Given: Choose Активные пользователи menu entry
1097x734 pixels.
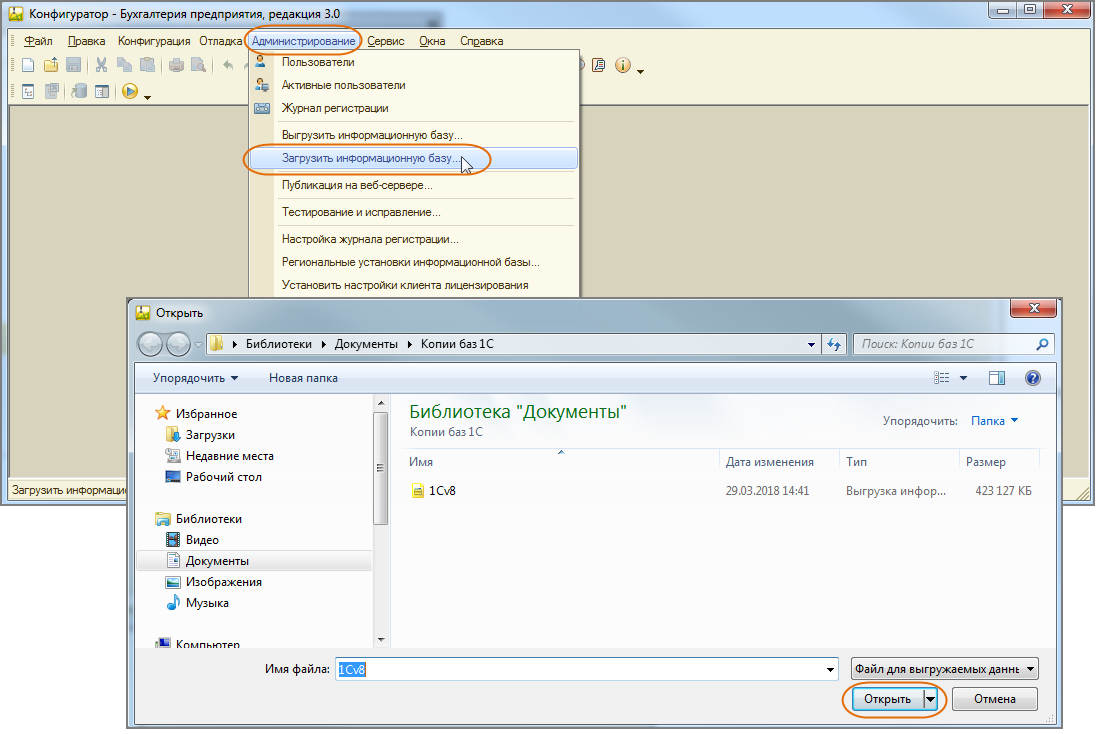Looking at the screenshot, I should tap(414, 85).
